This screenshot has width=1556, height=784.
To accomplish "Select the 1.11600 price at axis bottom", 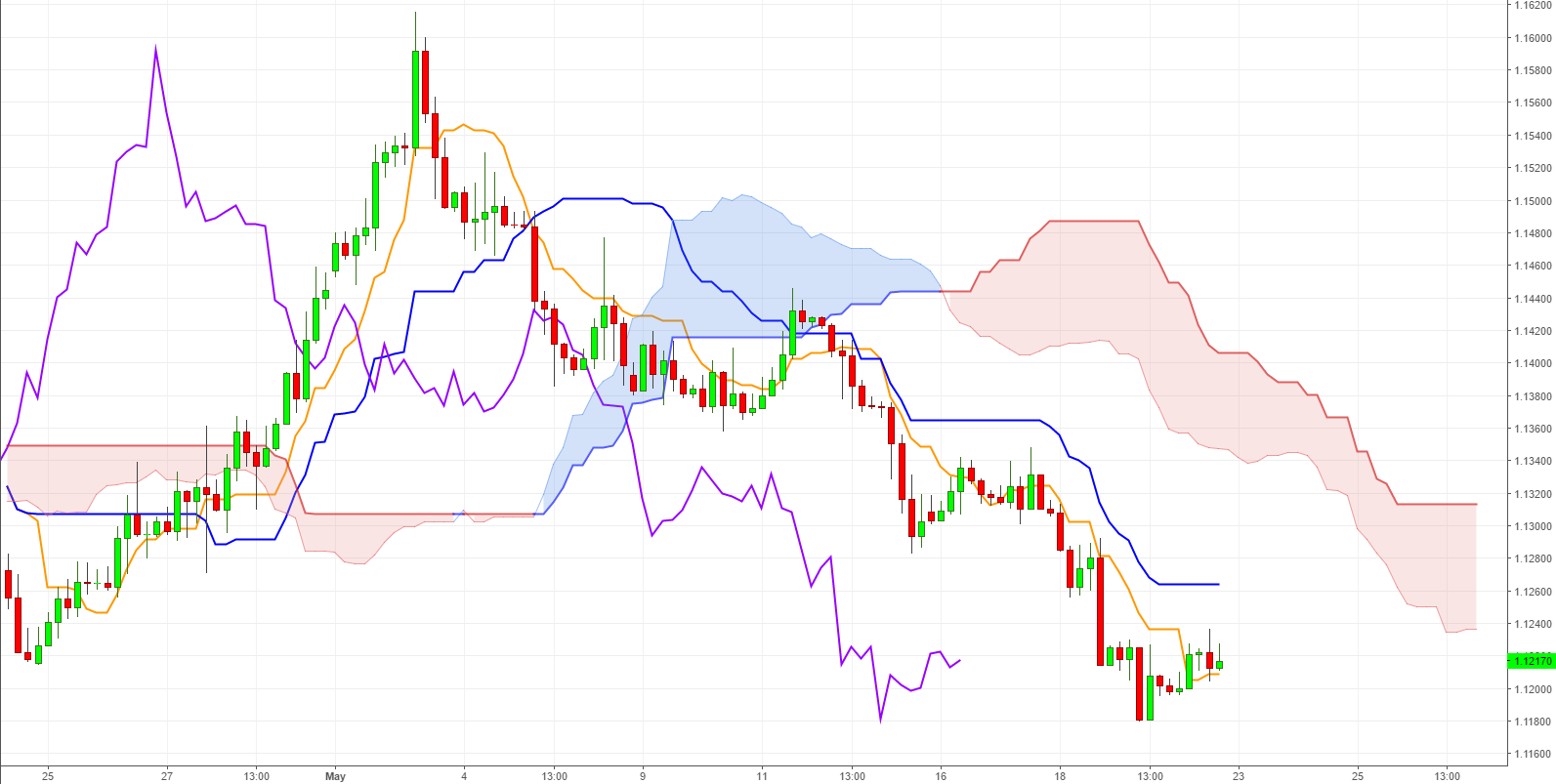I will click(1532, 754).
